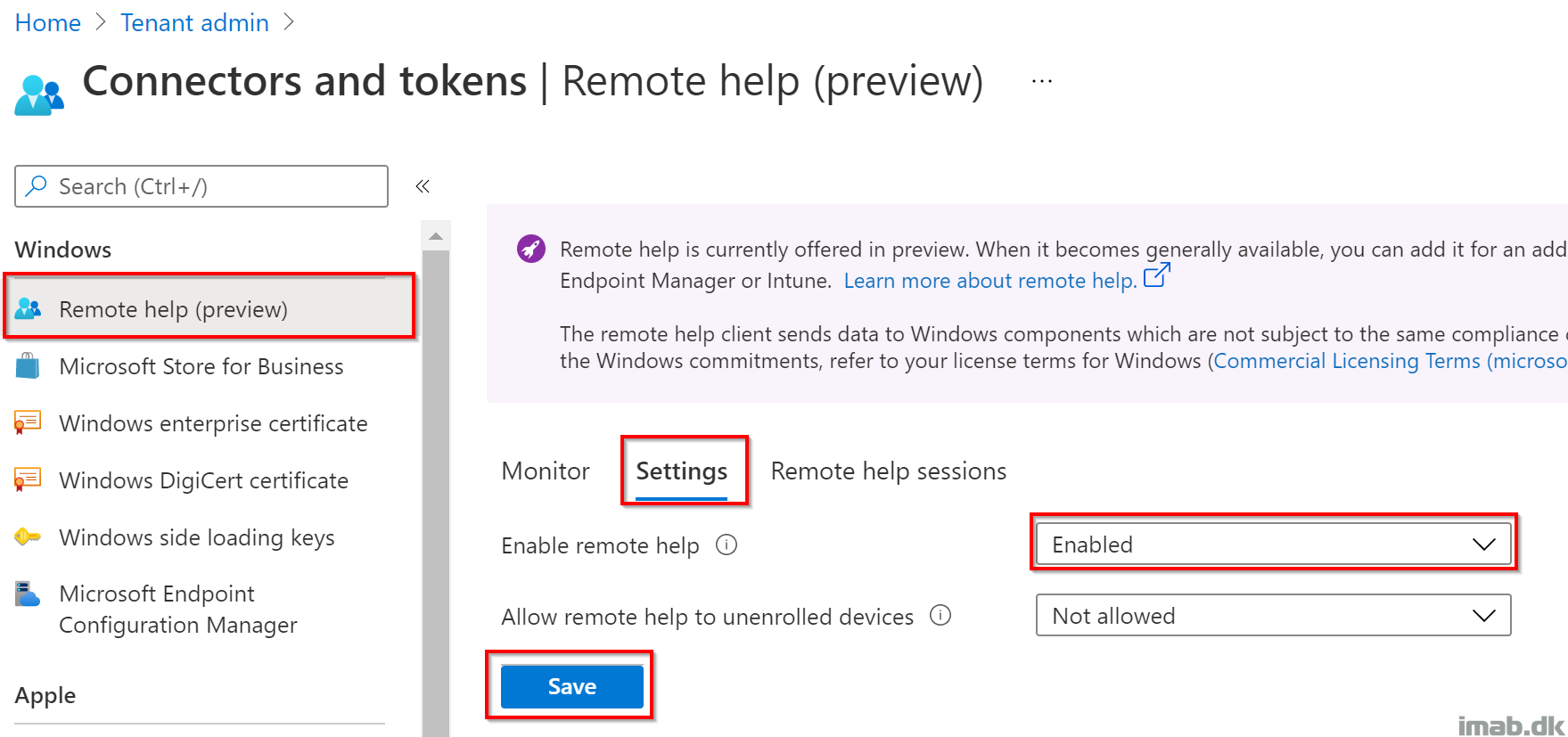This screenshot has width=1568, height=737.
Task: Click the Windows DigiCert certificate icon
Action: coord(28,479)
